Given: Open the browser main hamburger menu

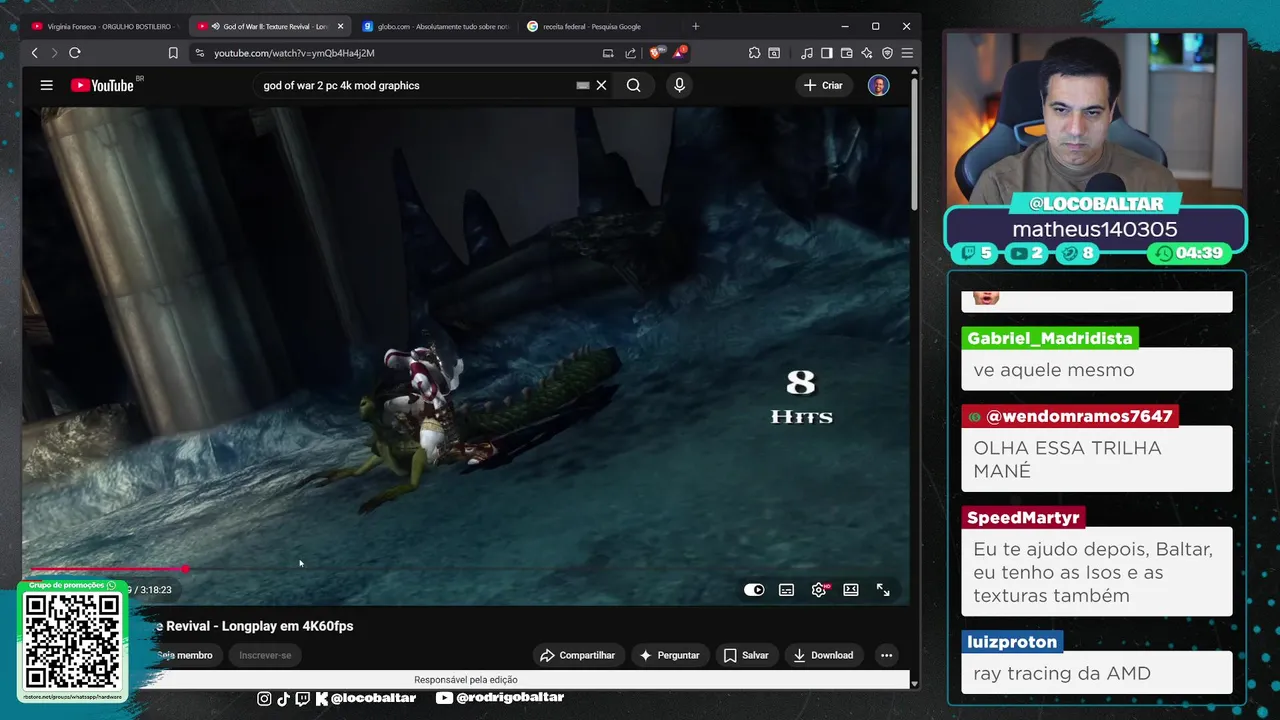Looking at the screenshot, I should (x=907, y=53).
